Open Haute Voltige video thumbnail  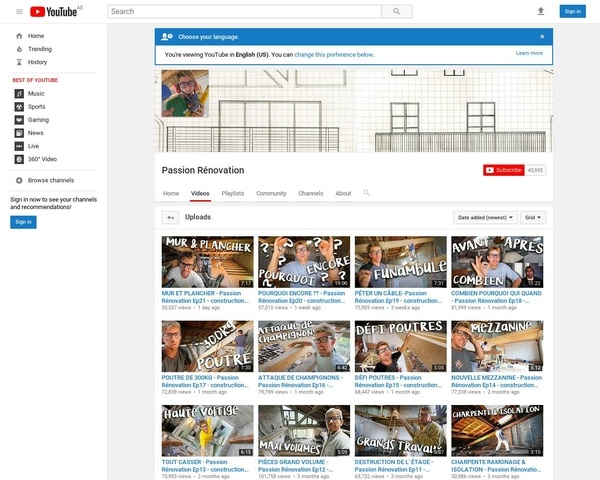pyautogui.click(x=207, y=431)
